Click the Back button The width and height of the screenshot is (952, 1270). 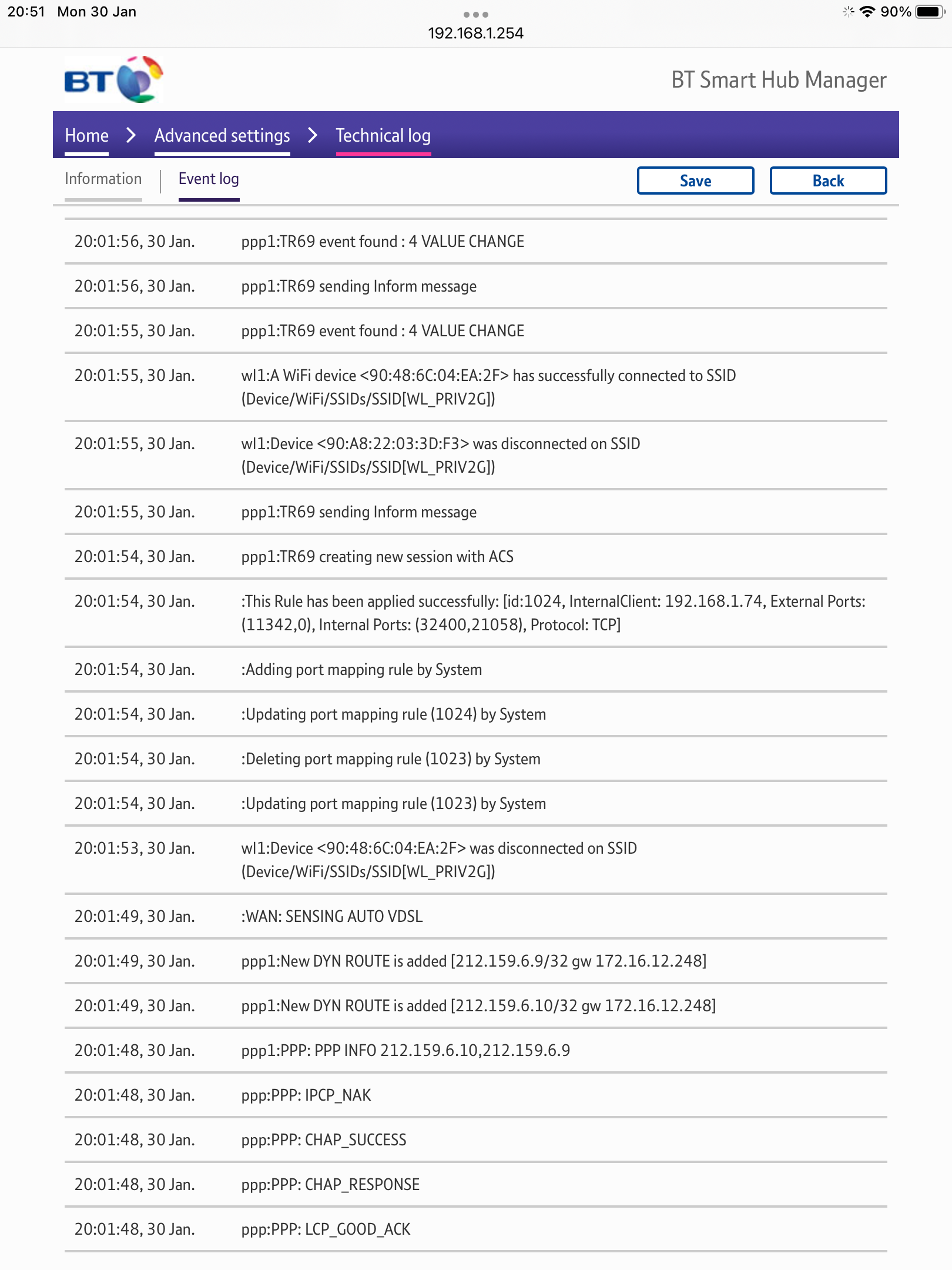pyautogui.click(x=829, y=181)
